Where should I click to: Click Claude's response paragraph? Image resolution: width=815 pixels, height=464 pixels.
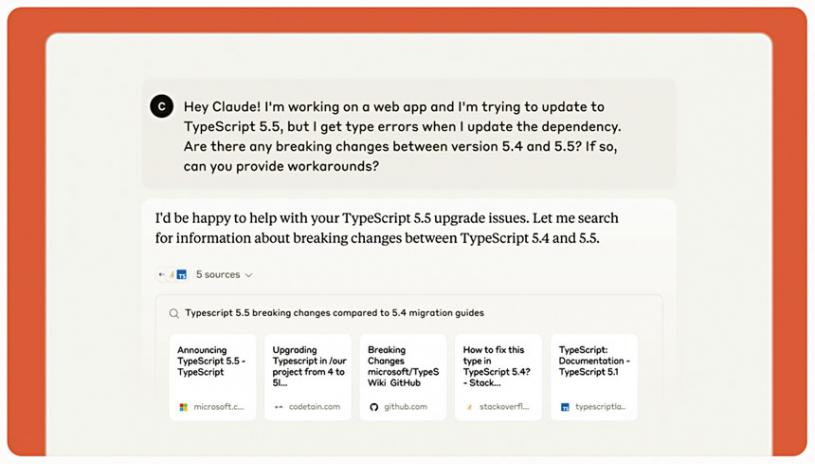point(386,228)
